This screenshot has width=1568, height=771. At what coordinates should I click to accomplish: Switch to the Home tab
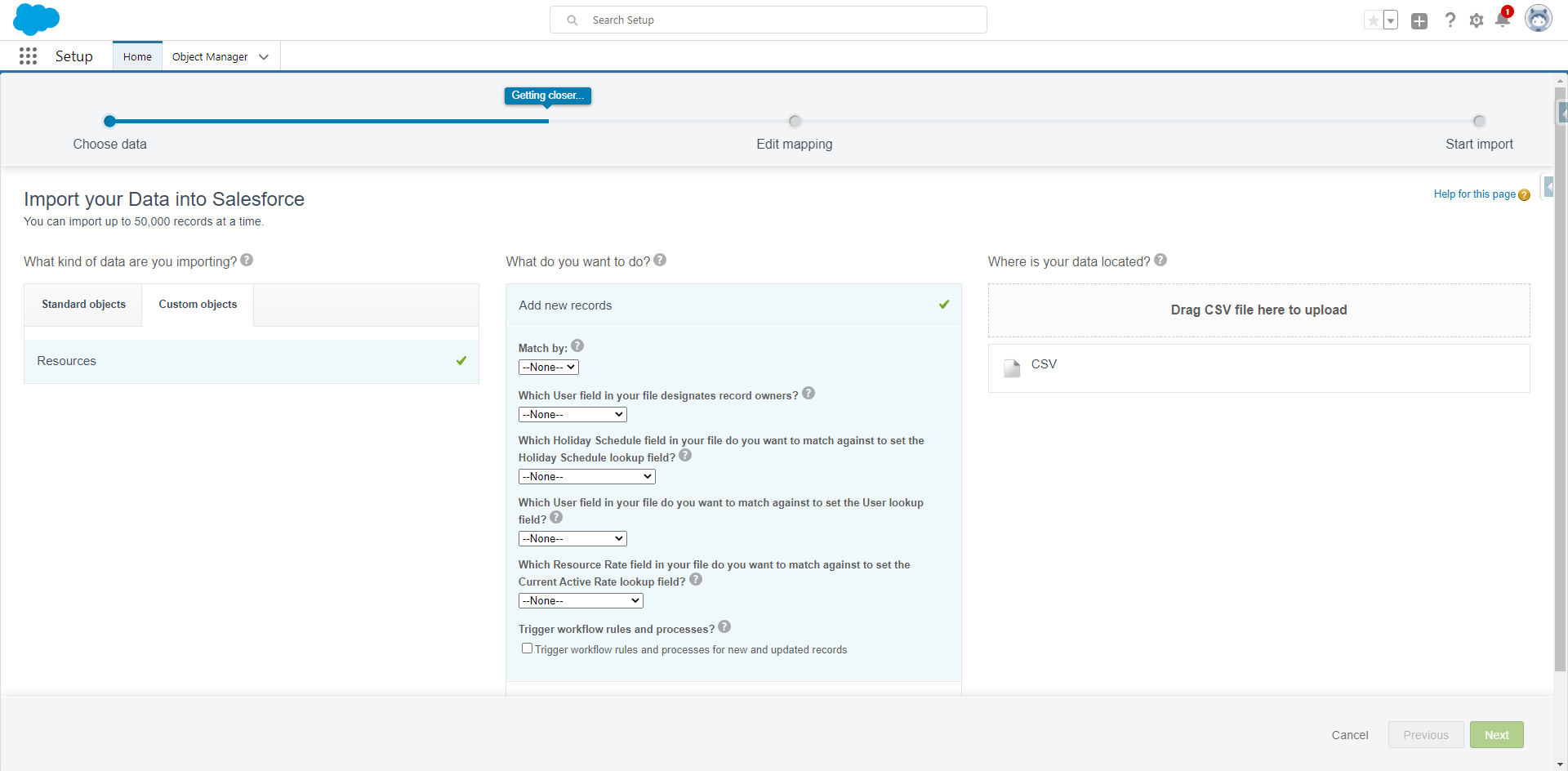pyautogui.click(x=137, y=56)
